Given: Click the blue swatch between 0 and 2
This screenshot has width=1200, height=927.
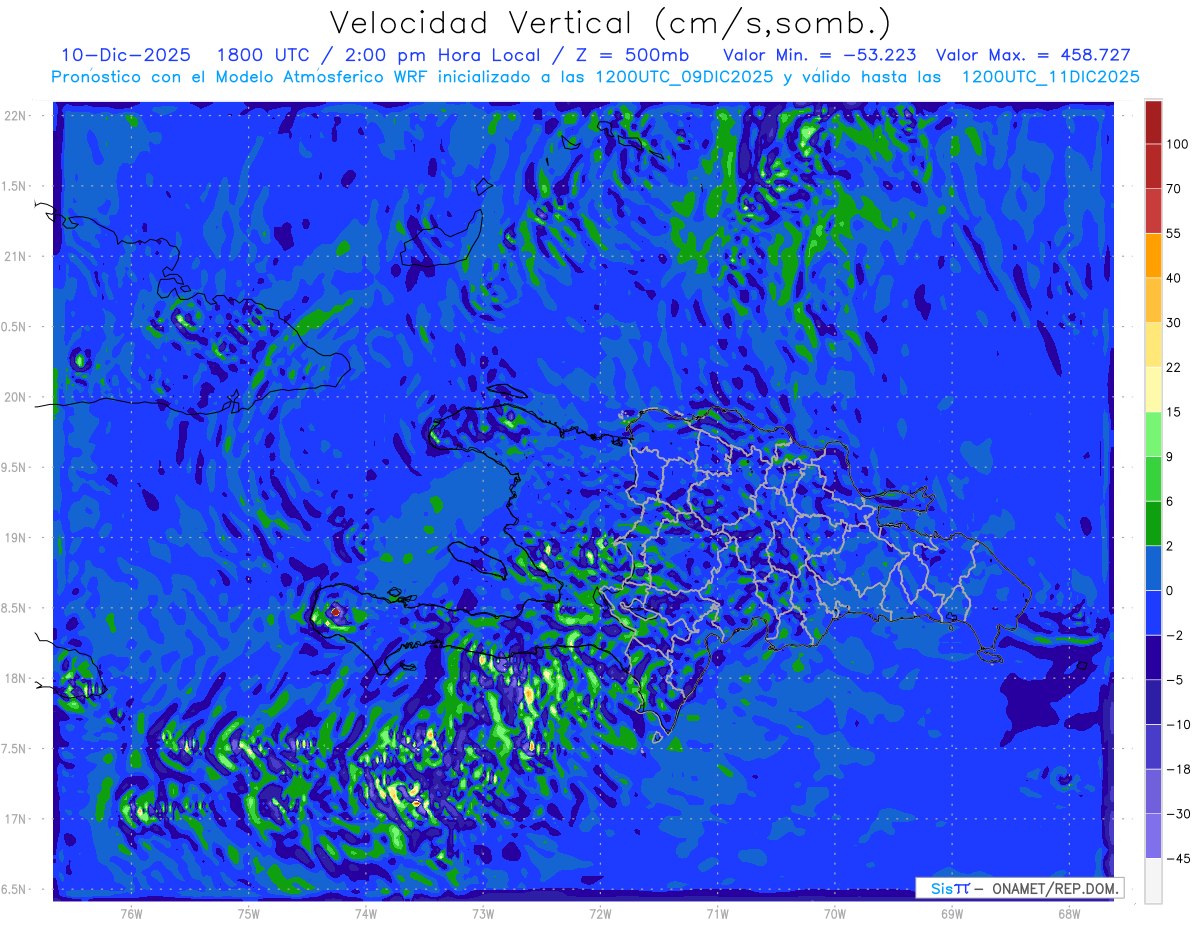Looking at the screenshot, I should (x=1153, y=568).
